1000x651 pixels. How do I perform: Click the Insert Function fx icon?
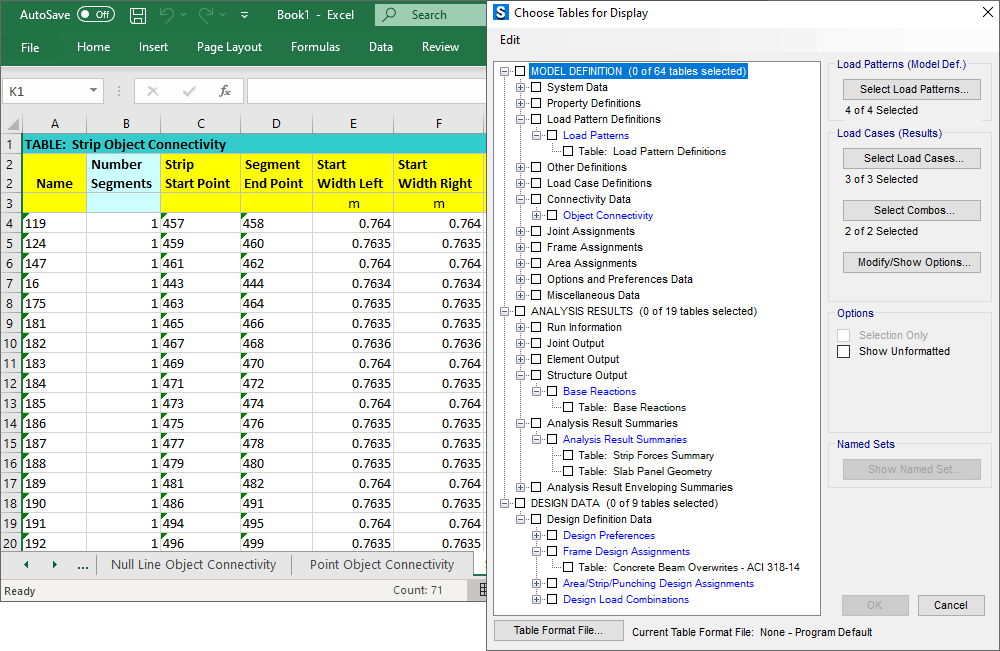click(225, 91)
